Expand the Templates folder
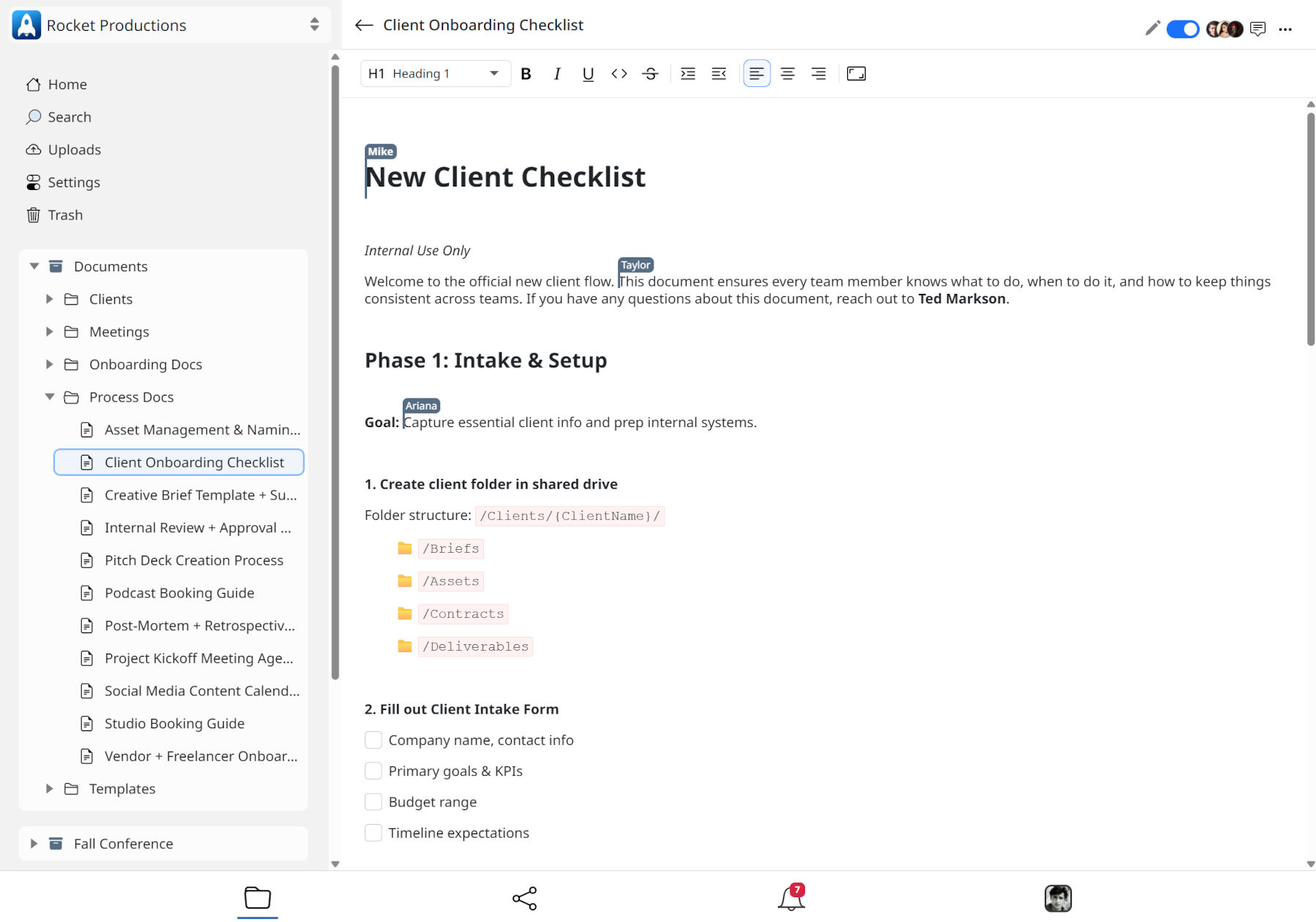 click(50, 789)
